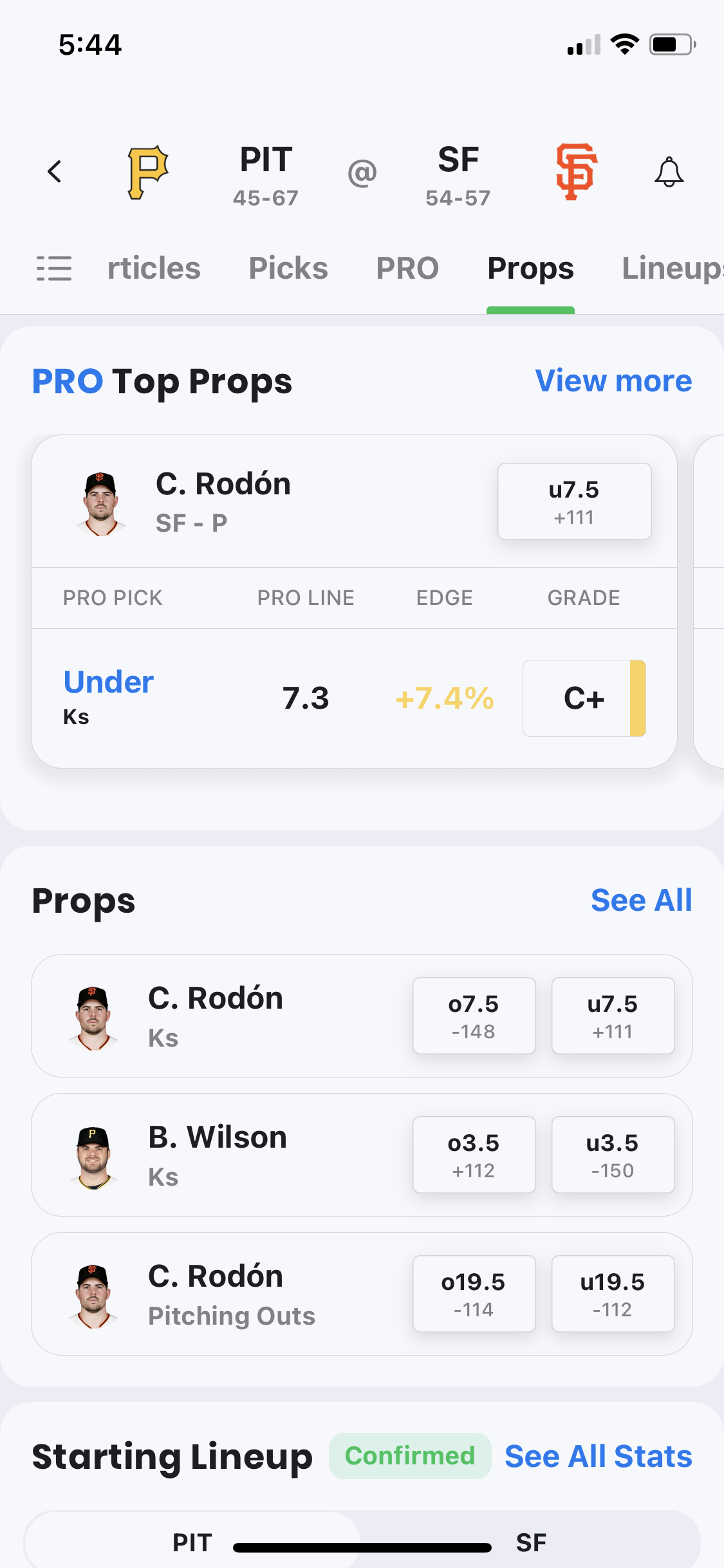Select over 7.5 -148 for Rodón Ks
724x1568 pixels.
coord(474,1016)
